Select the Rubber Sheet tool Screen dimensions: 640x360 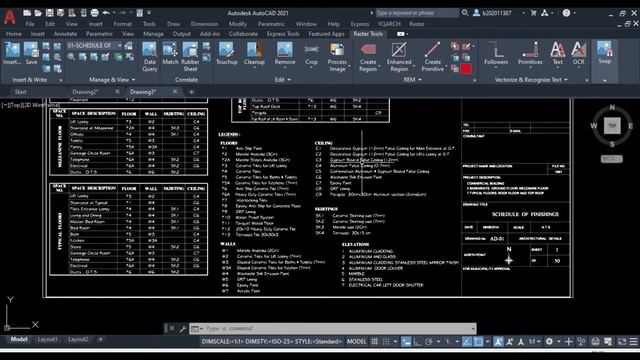coord(190,57)
